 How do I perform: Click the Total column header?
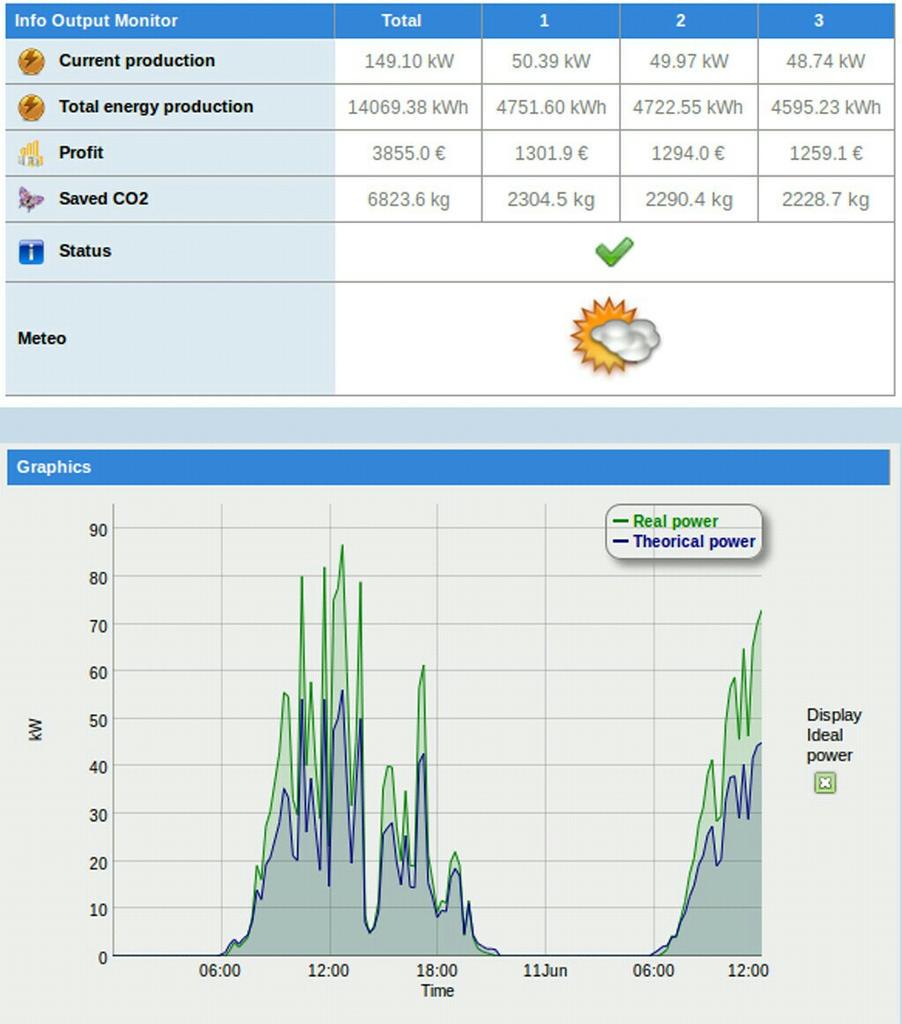402,20
